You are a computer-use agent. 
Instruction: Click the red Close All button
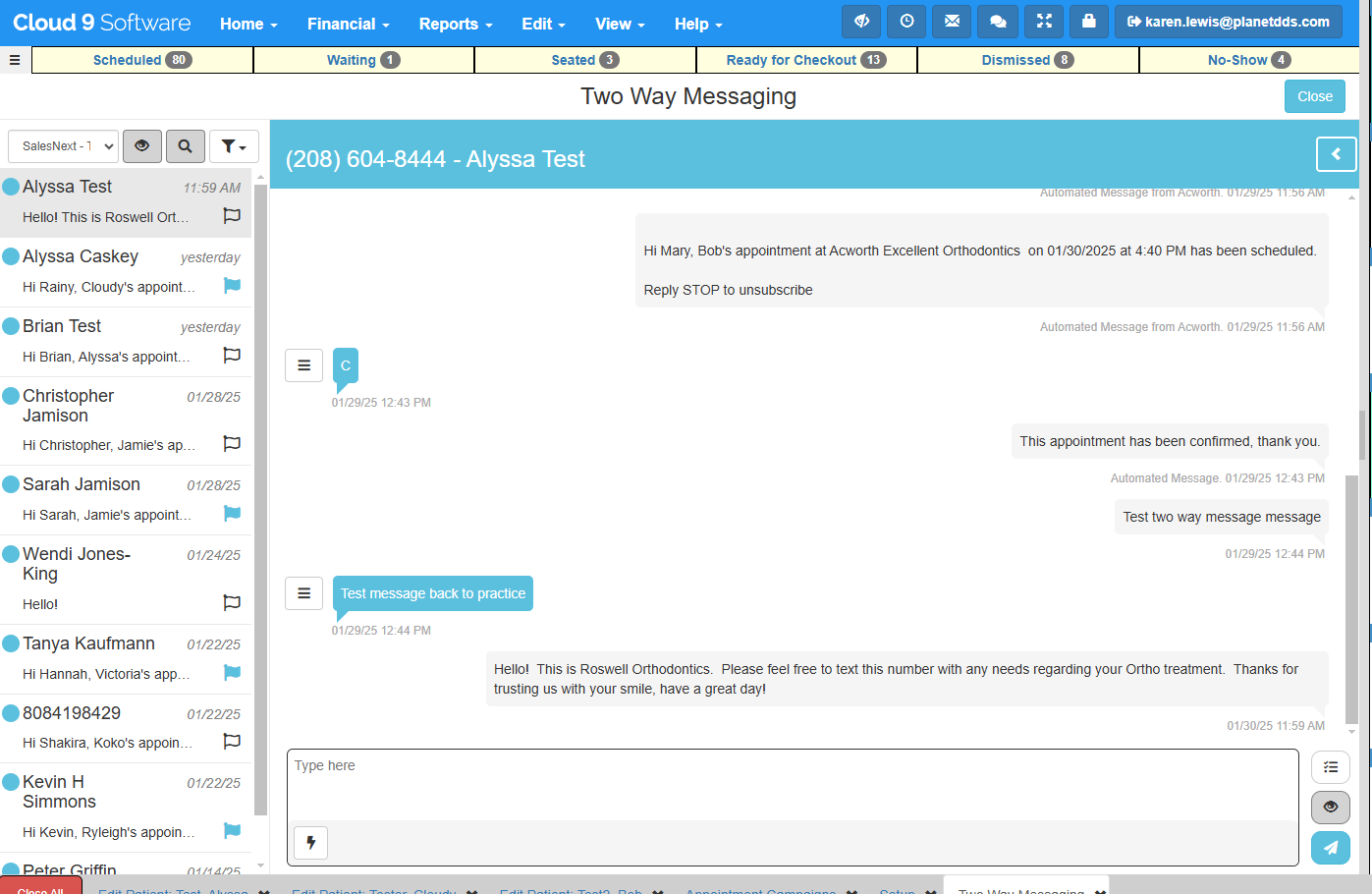tap(40, 885)
